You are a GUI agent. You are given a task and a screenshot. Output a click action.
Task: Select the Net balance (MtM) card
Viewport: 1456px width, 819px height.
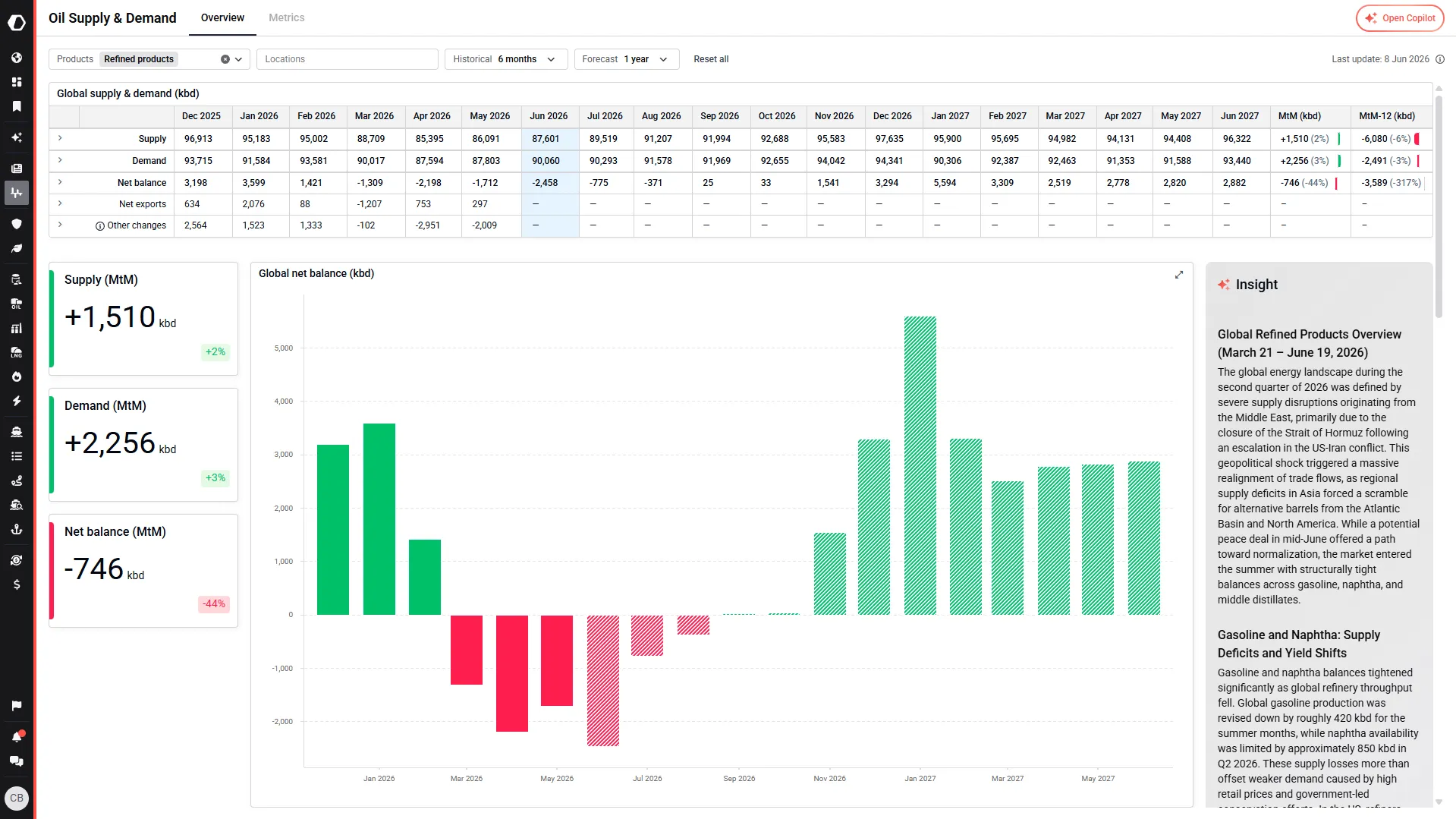[x=143, y=571]
